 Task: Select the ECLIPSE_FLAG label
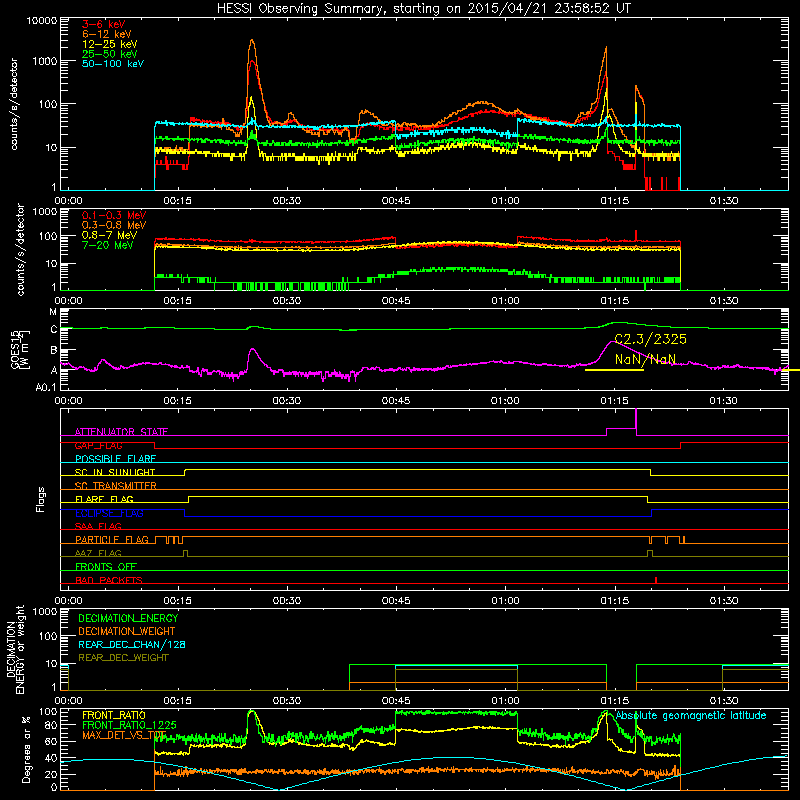109,513
